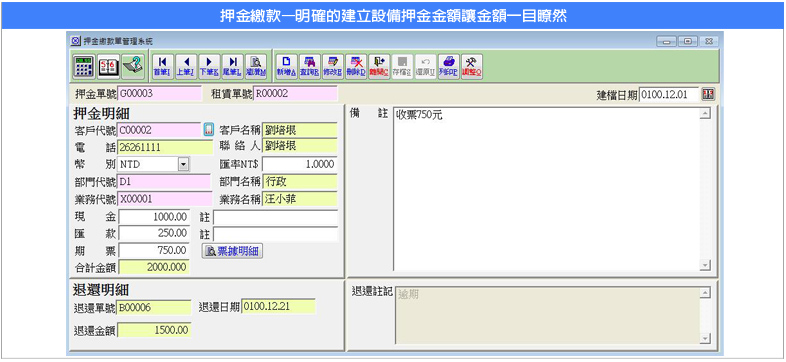Screen dimensions: 786x362
Task: Click the window title bar app icon
Action: [x=76, y=41]
